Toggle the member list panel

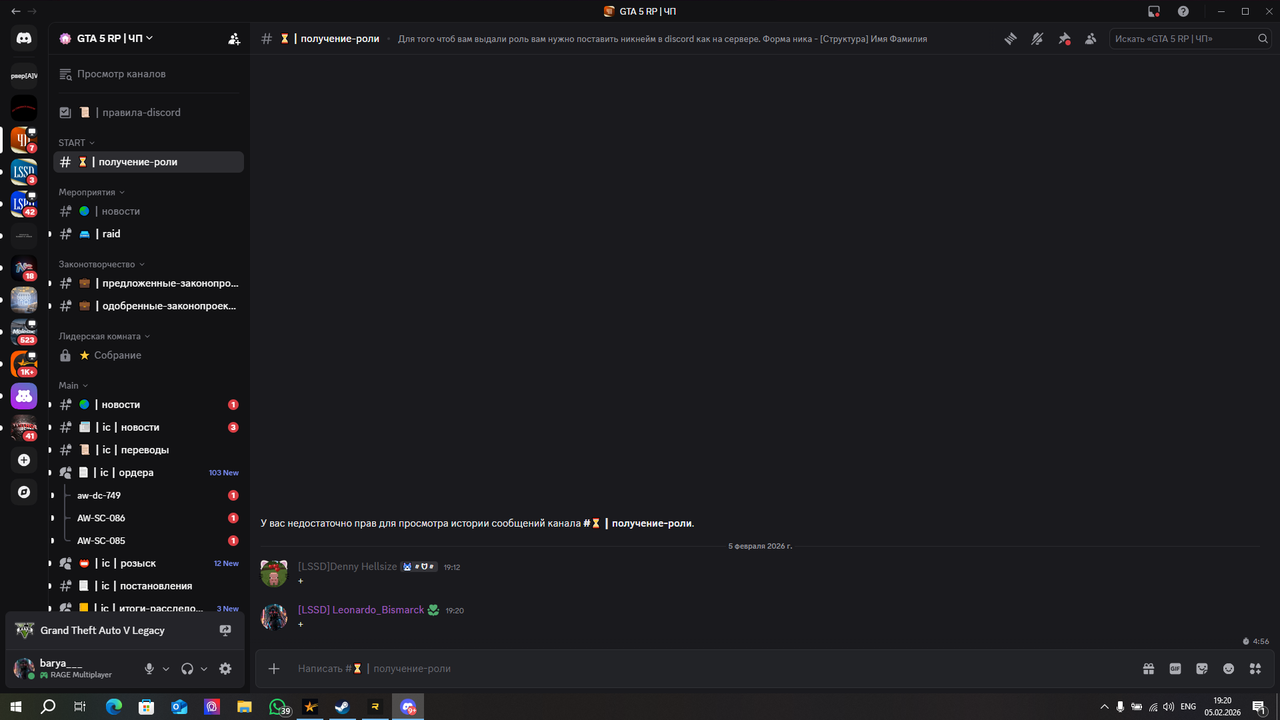(x=1091, y=39)
